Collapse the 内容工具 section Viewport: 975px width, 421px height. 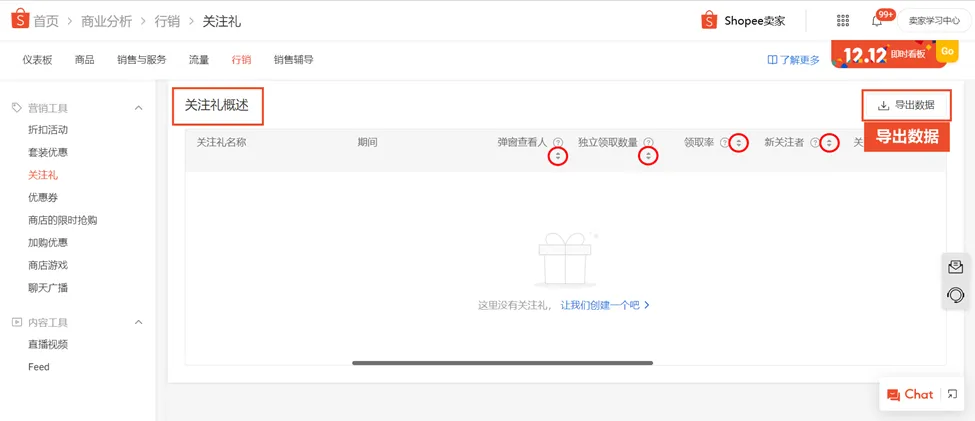[x=139, y=322]
